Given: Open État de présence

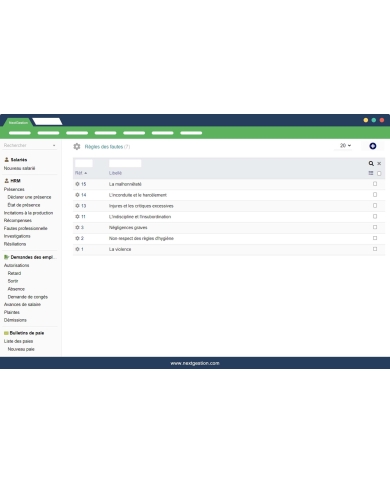Looking at the screenshot, I should point(24,205).
